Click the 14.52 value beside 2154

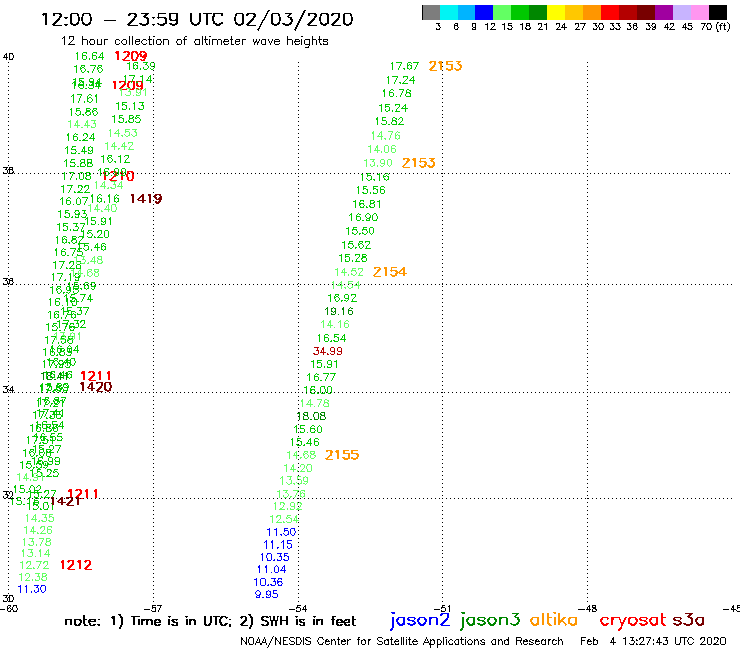[x=349, y=272]
